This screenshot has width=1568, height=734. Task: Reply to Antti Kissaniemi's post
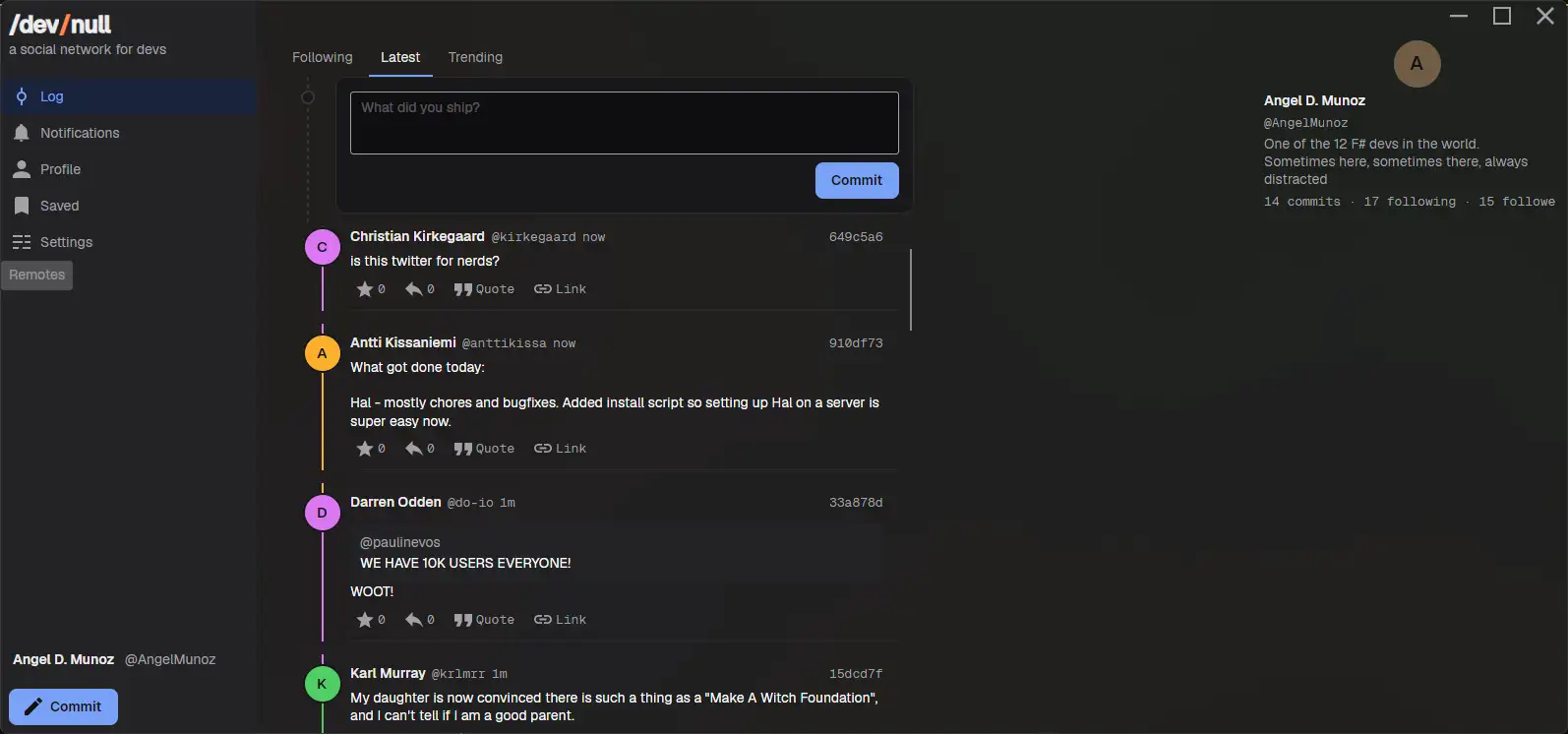(x=420, y=449)
